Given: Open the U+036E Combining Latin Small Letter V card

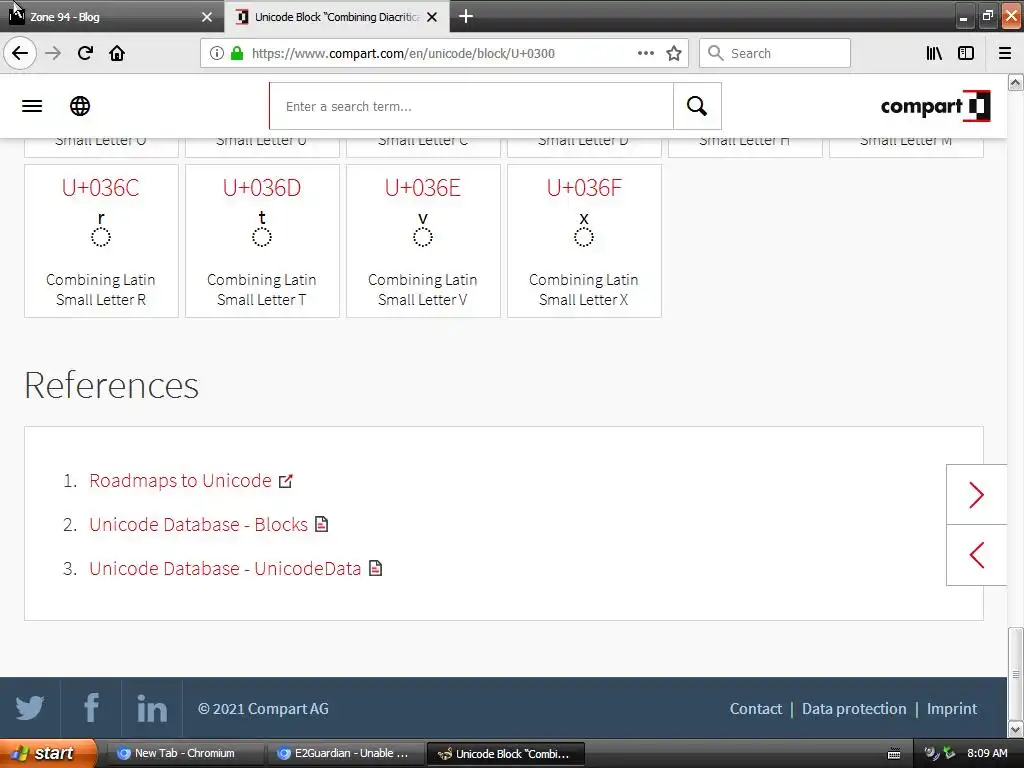Looking at the screenshot, I should pos(423,240).
